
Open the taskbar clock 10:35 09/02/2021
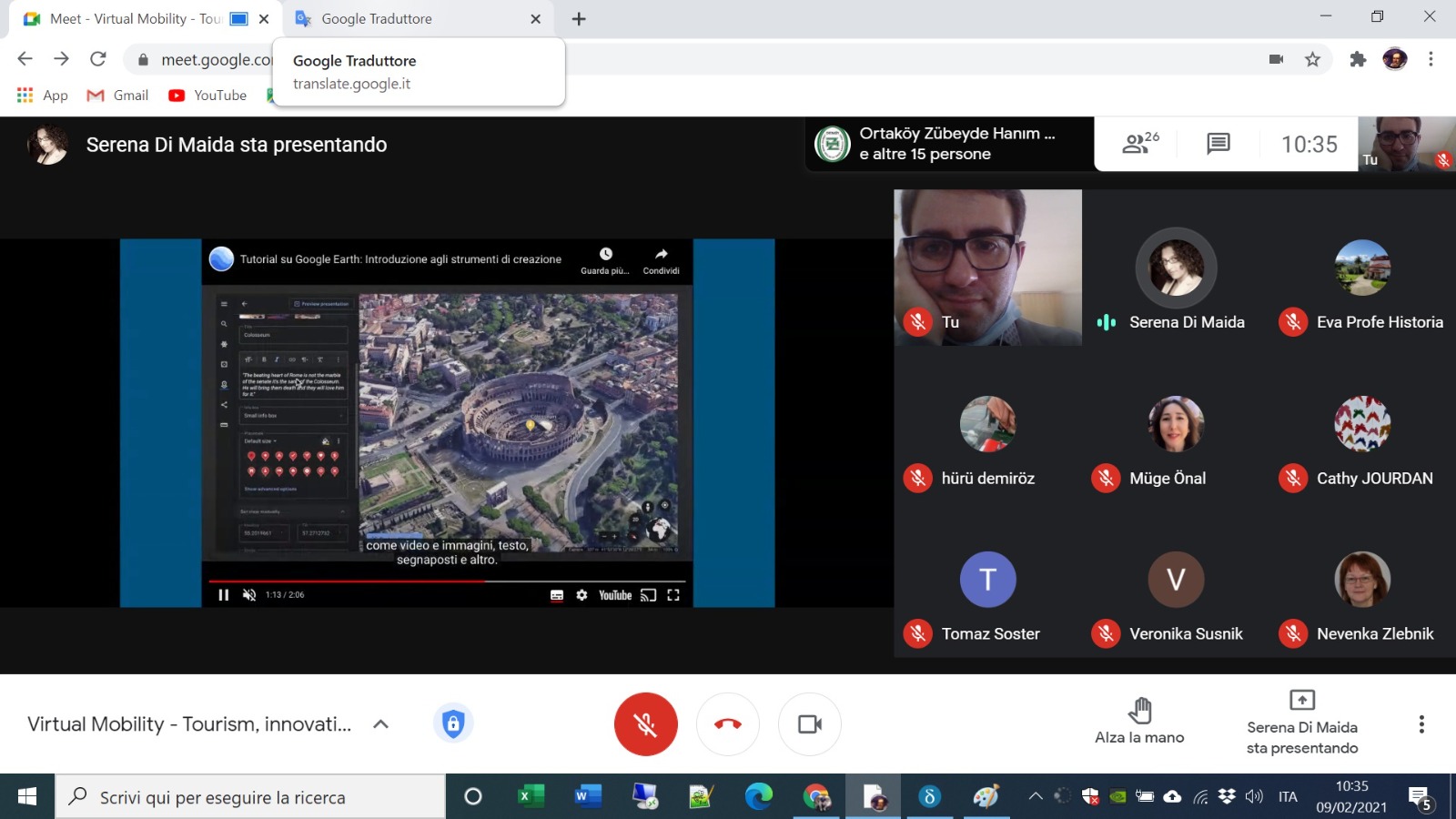pyautogui.click(x=1351, y=796)
